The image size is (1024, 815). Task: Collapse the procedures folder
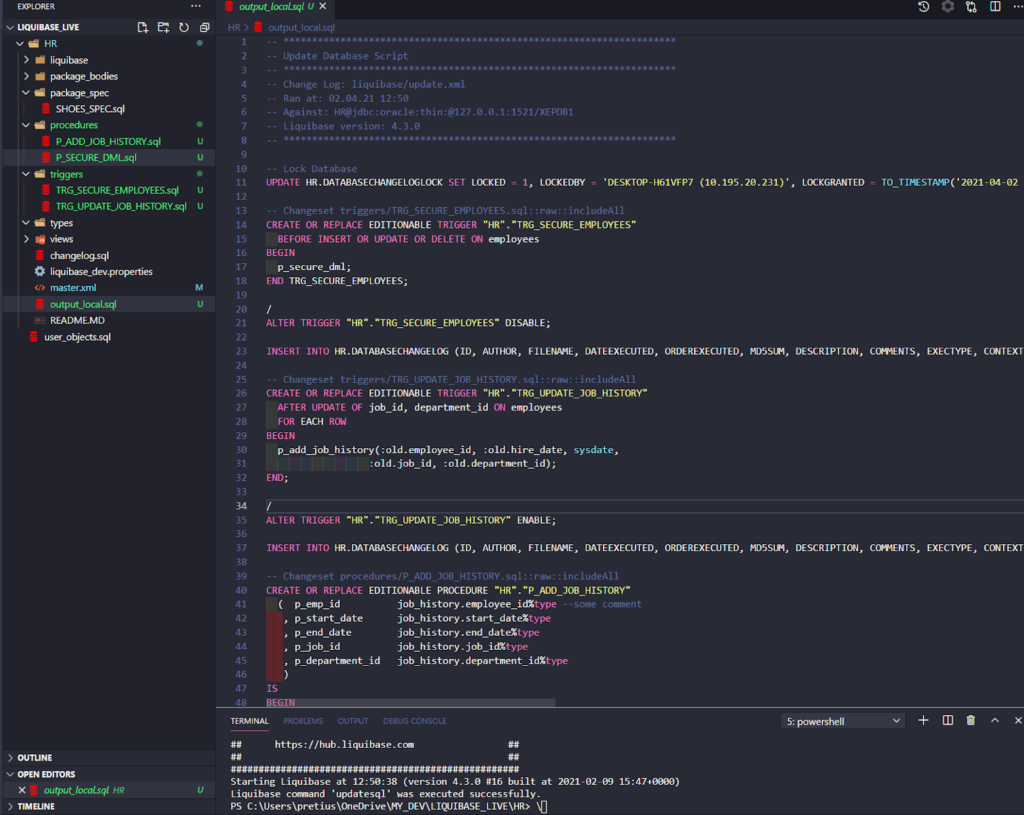coord(26,125)
